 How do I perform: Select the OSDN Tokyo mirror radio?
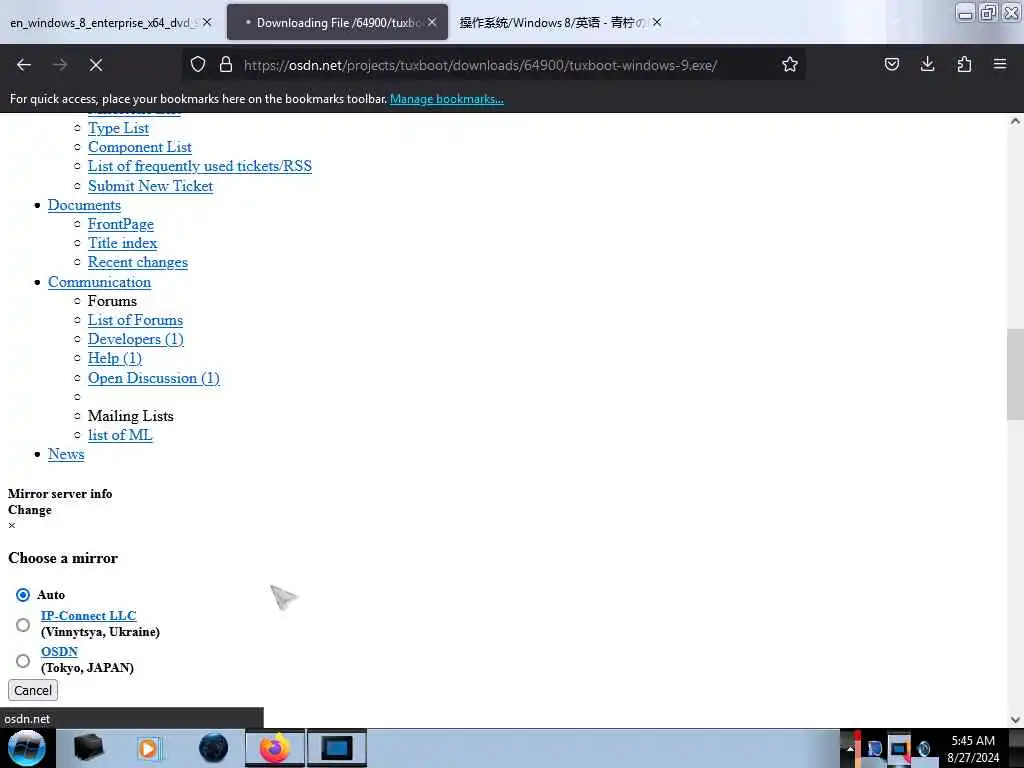coord(23,661)
